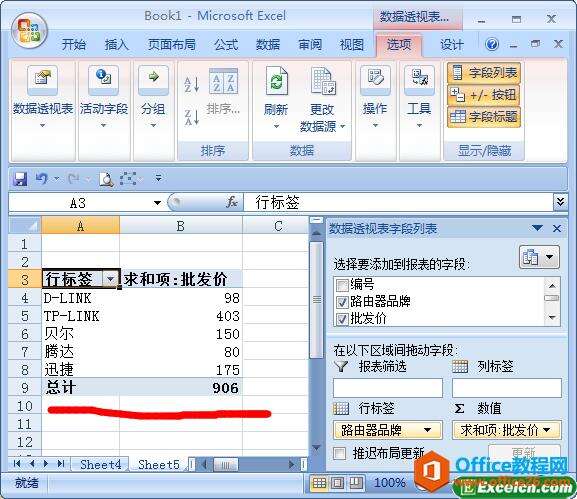
Task: Click the help question mark icon
Action: [492, 45]
